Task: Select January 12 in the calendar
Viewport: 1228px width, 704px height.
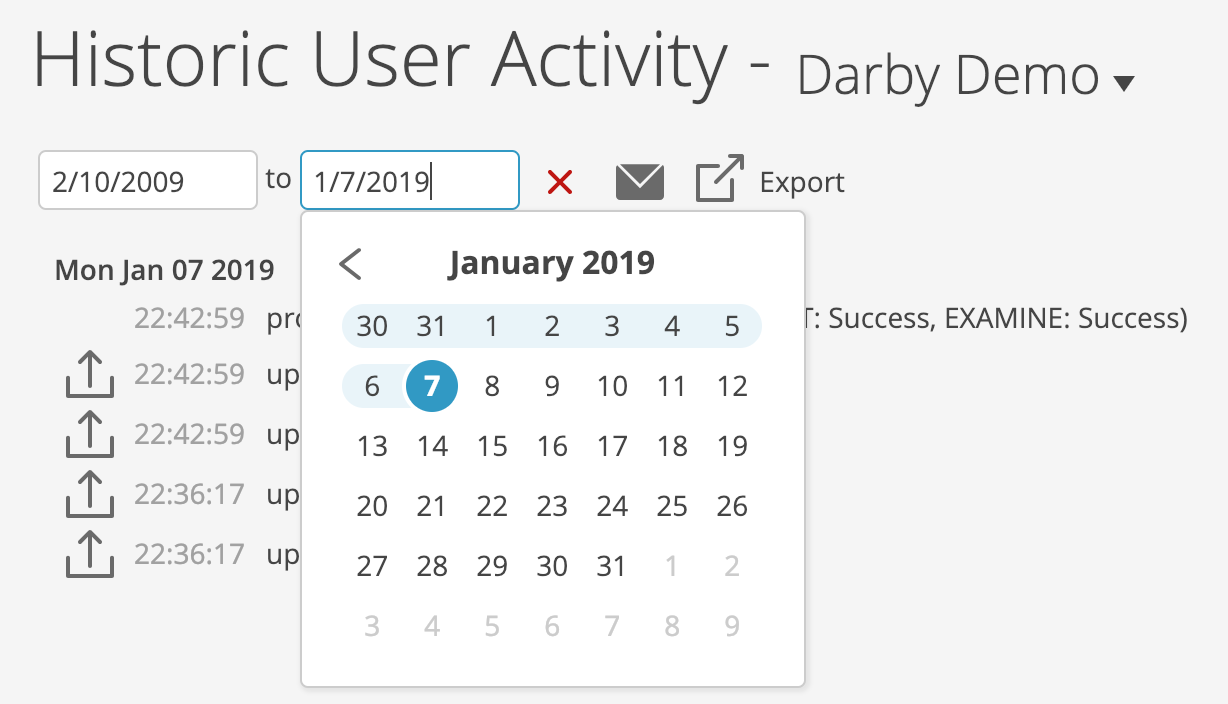Action: click(732, 386)
